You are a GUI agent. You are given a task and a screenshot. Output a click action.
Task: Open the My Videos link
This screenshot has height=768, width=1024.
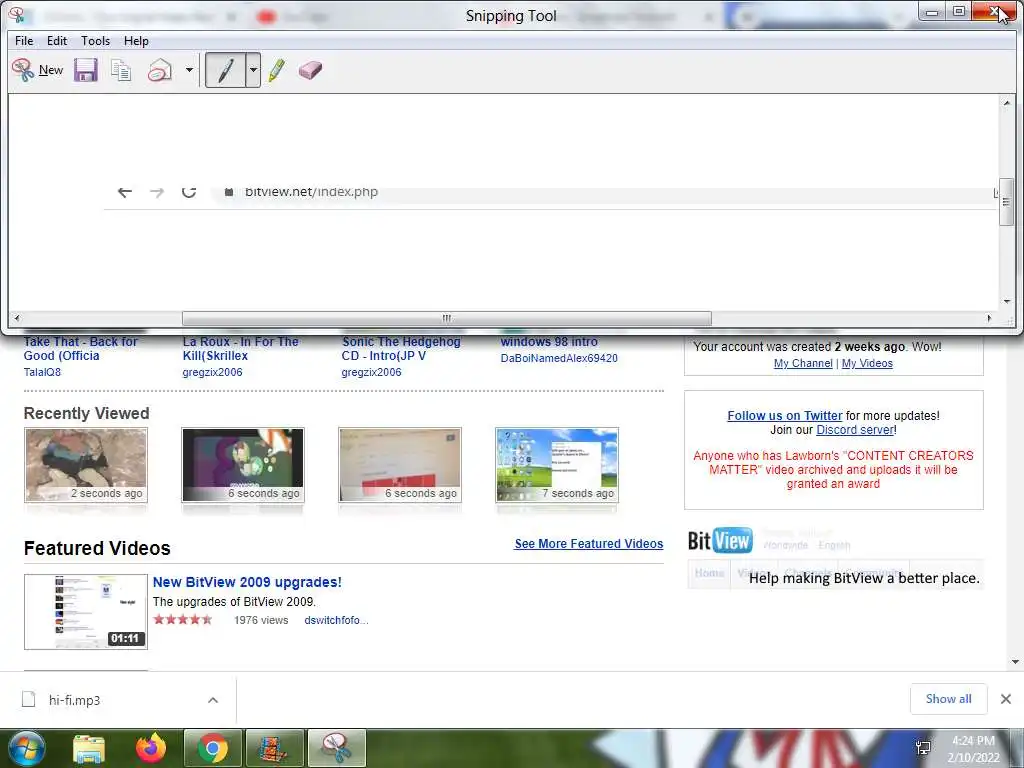click(x=867, y=363)
